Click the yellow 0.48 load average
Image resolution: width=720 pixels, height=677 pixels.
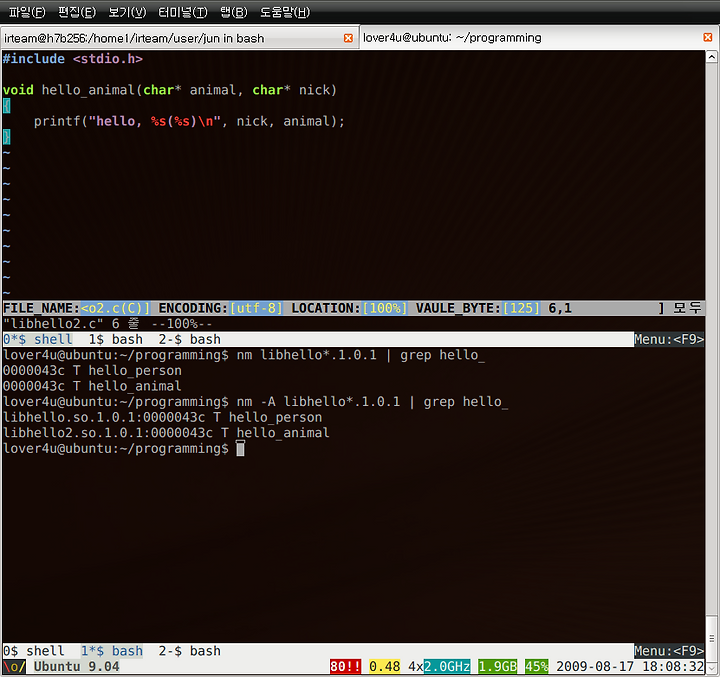click(x=384, y=666)
